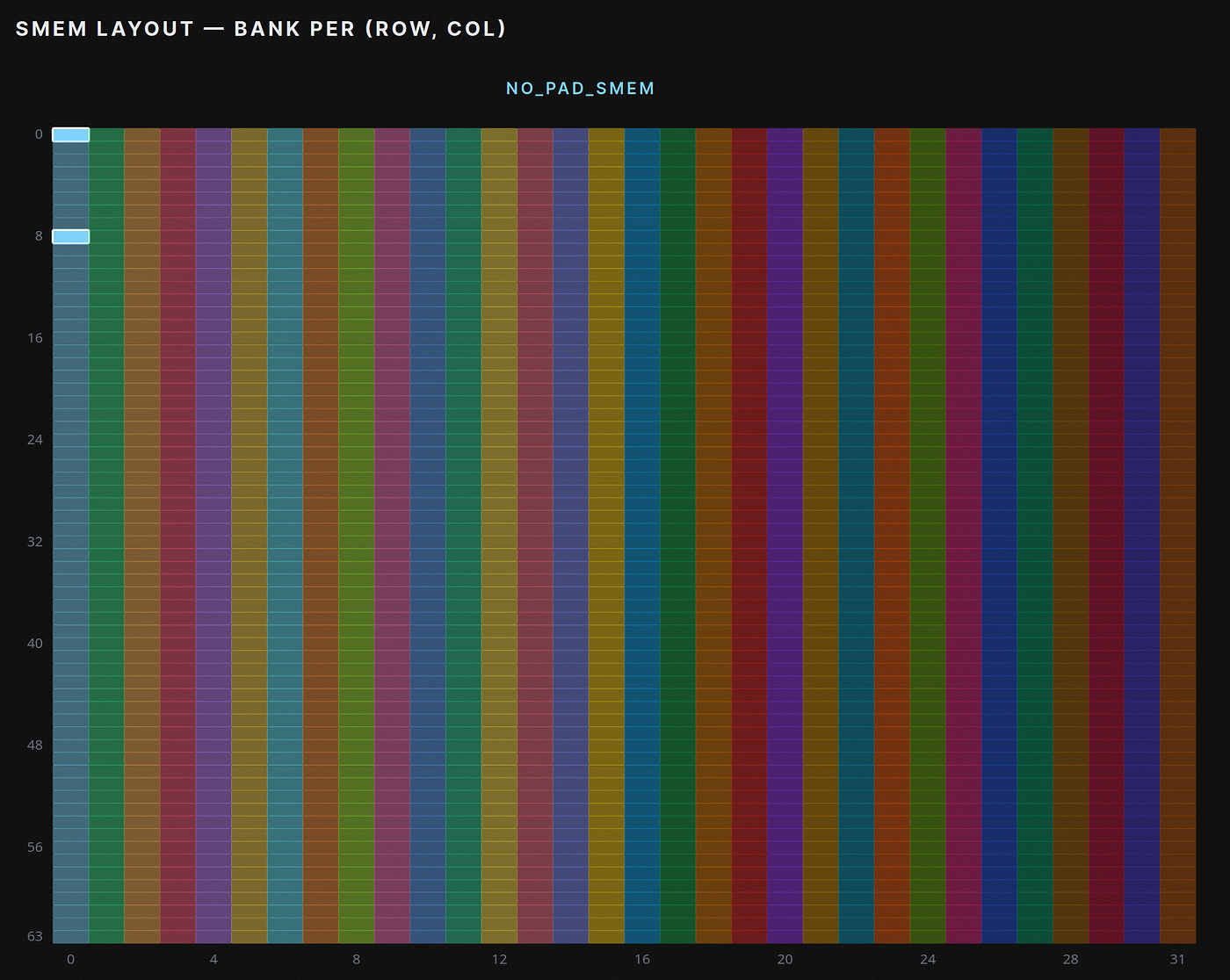Click column axis label 12
Screen dimensions: 1230x980
point(499,959)
